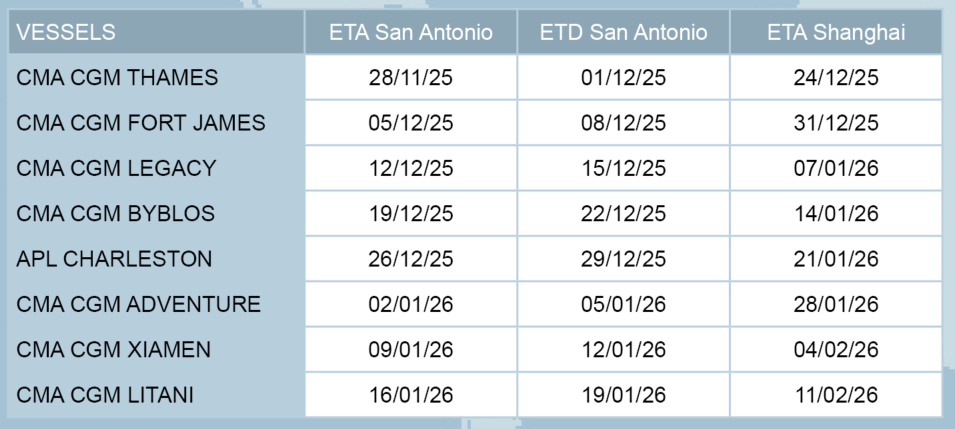The height and width of the screenshot is (429, 955).
Task: Select the ETD San Antonio column header
Action: [623, 32]
